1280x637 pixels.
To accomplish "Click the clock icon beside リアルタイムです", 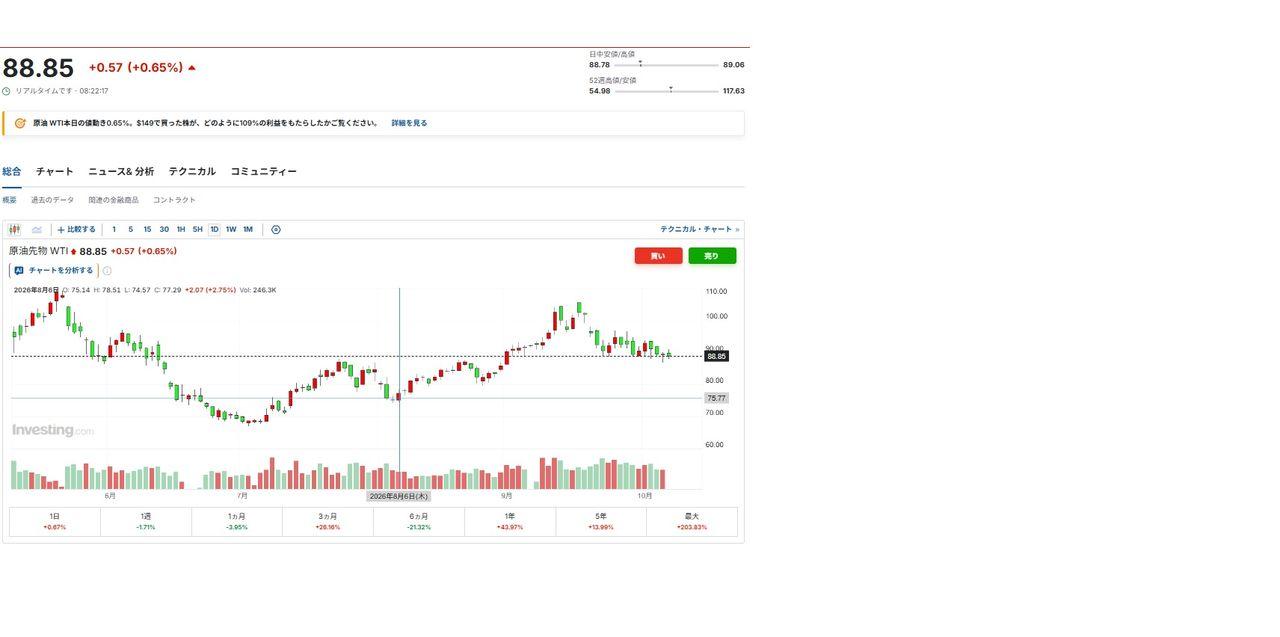I will point(6,91).
